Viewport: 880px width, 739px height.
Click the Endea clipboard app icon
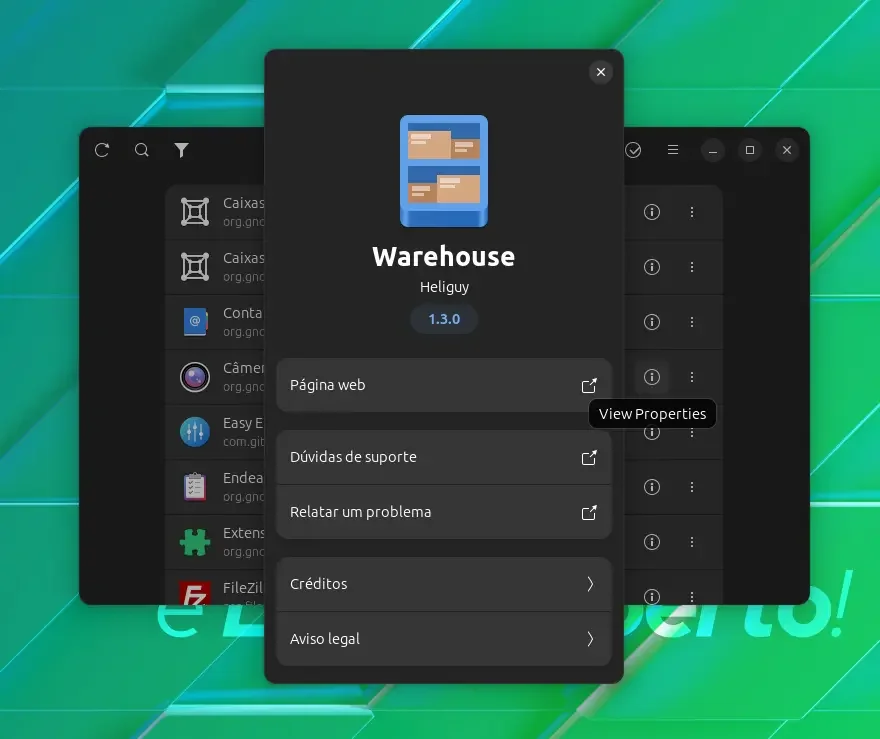(x=195, y=487)
